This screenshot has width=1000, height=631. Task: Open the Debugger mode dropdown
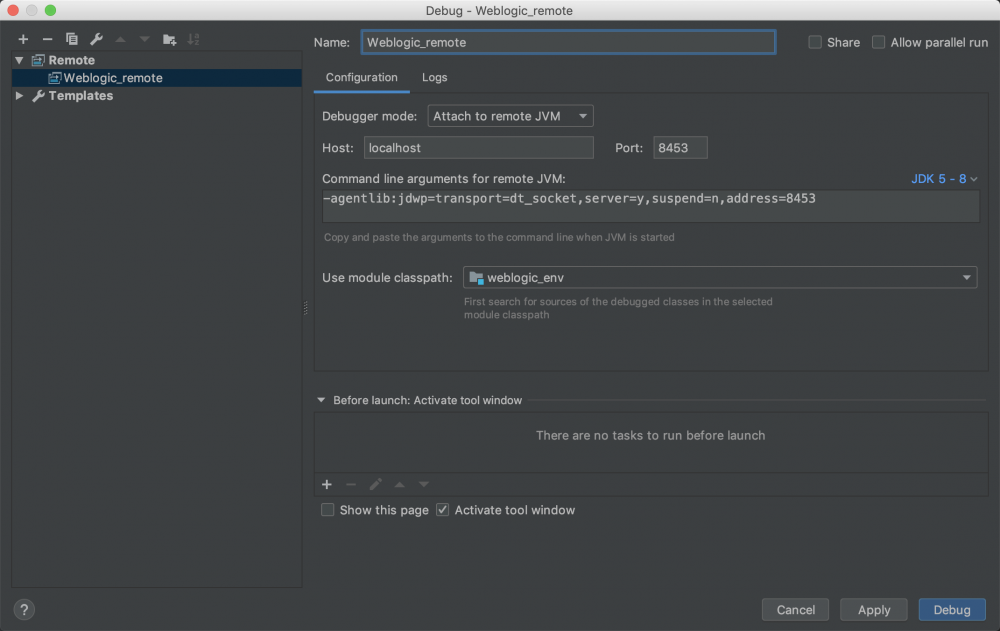[510, 116]
